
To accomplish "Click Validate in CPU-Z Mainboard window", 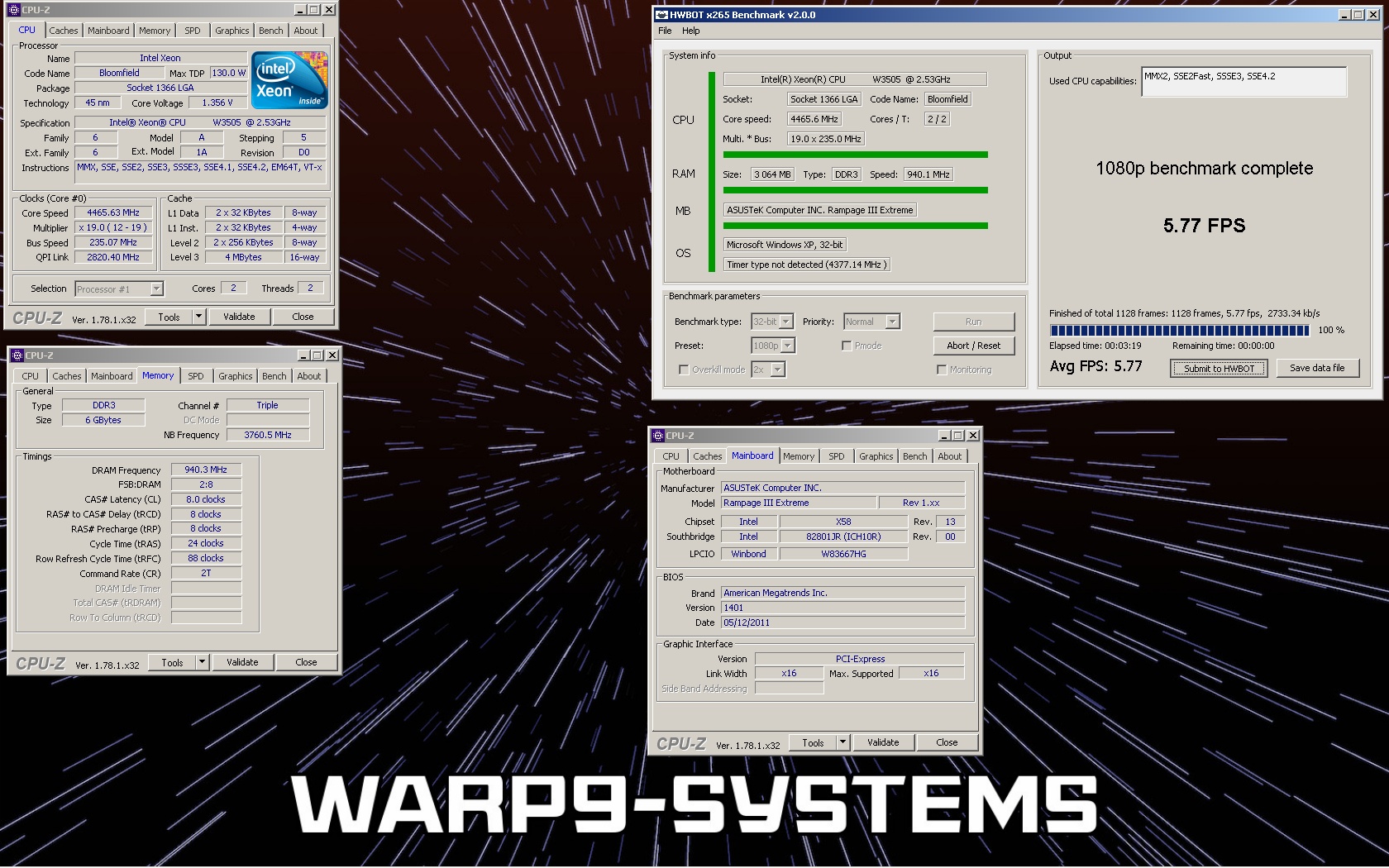I will (x=883, y=742).
